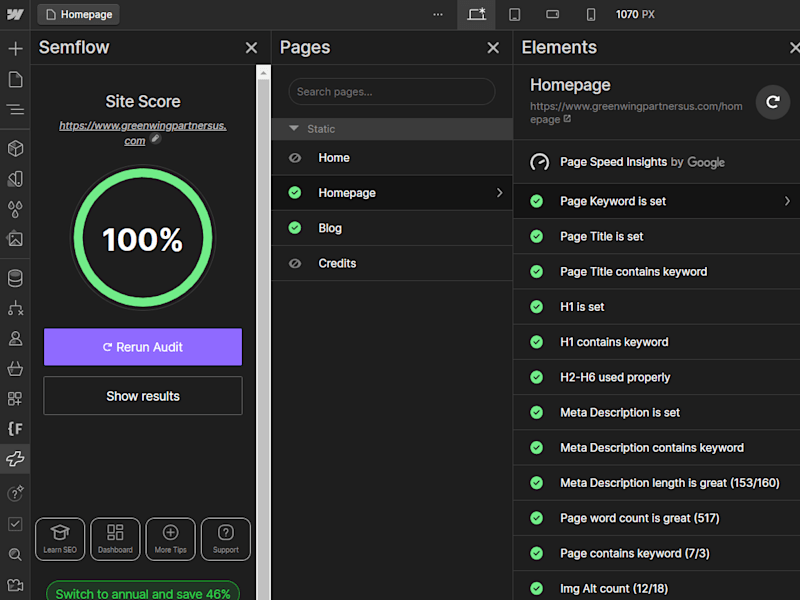The image size is (800, 600).
Task: Select the Home page row
Action: (x=392, y=158)
